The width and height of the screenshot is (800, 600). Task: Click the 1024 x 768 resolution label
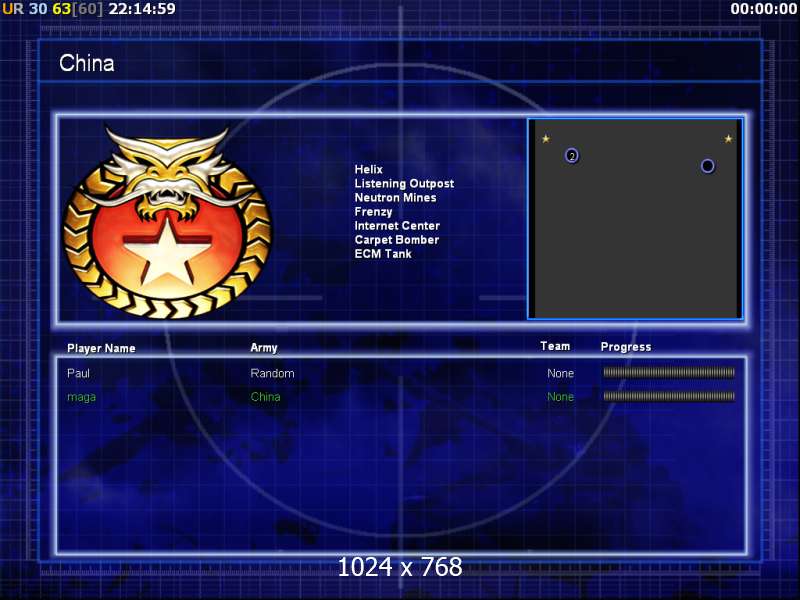coord(400,567)
